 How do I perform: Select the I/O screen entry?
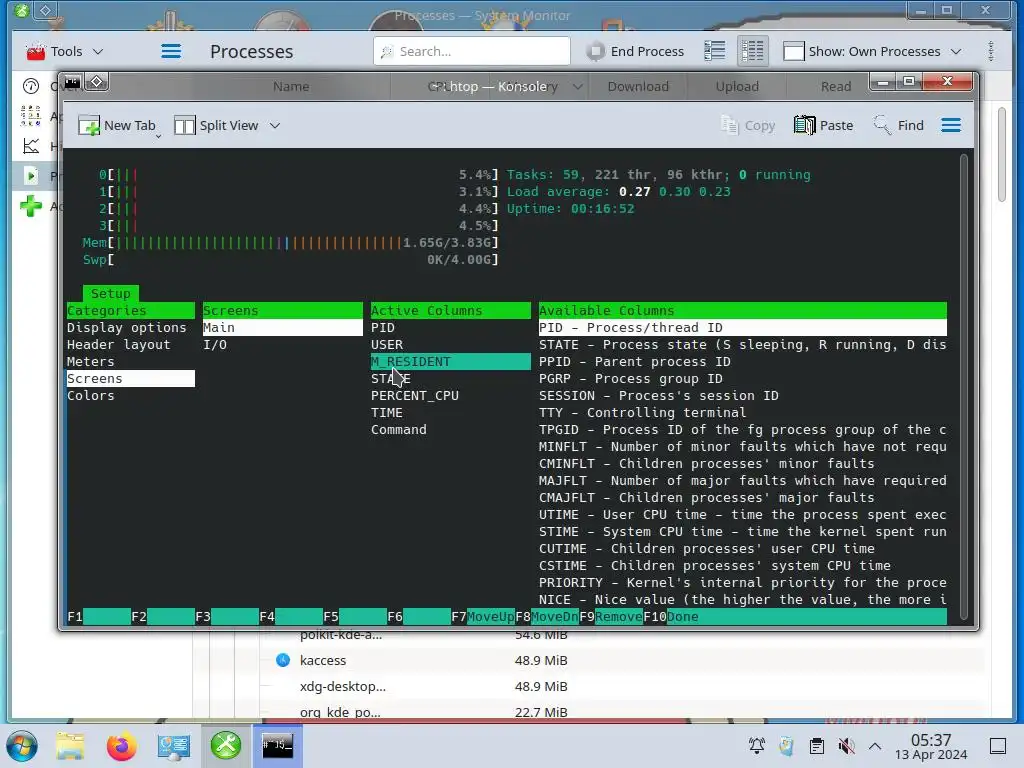pyautogui.click(x=215, y=345)
